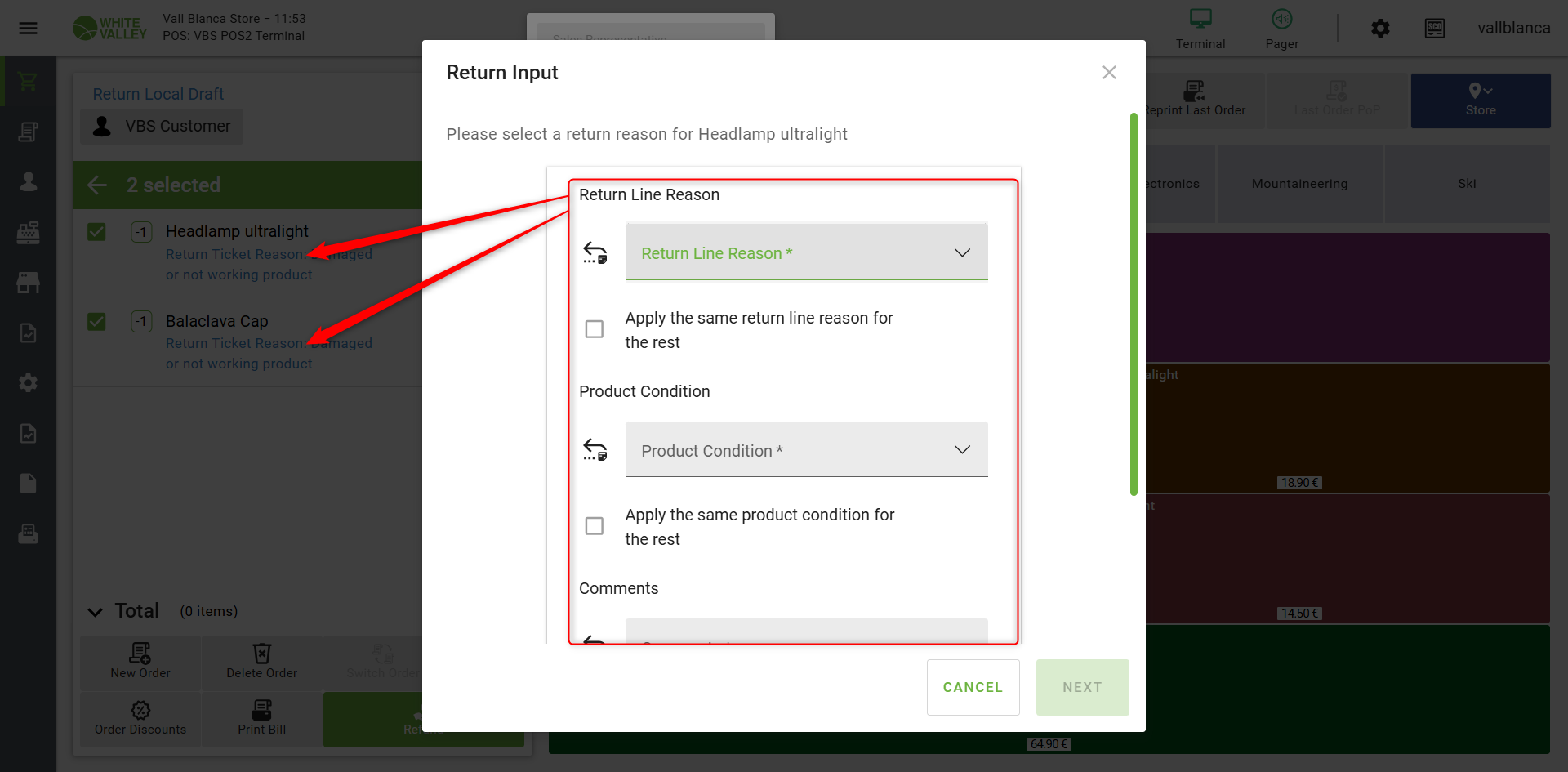Open the receipts list sidebar icon
The image size is (1568, 772).
point(28,132)
